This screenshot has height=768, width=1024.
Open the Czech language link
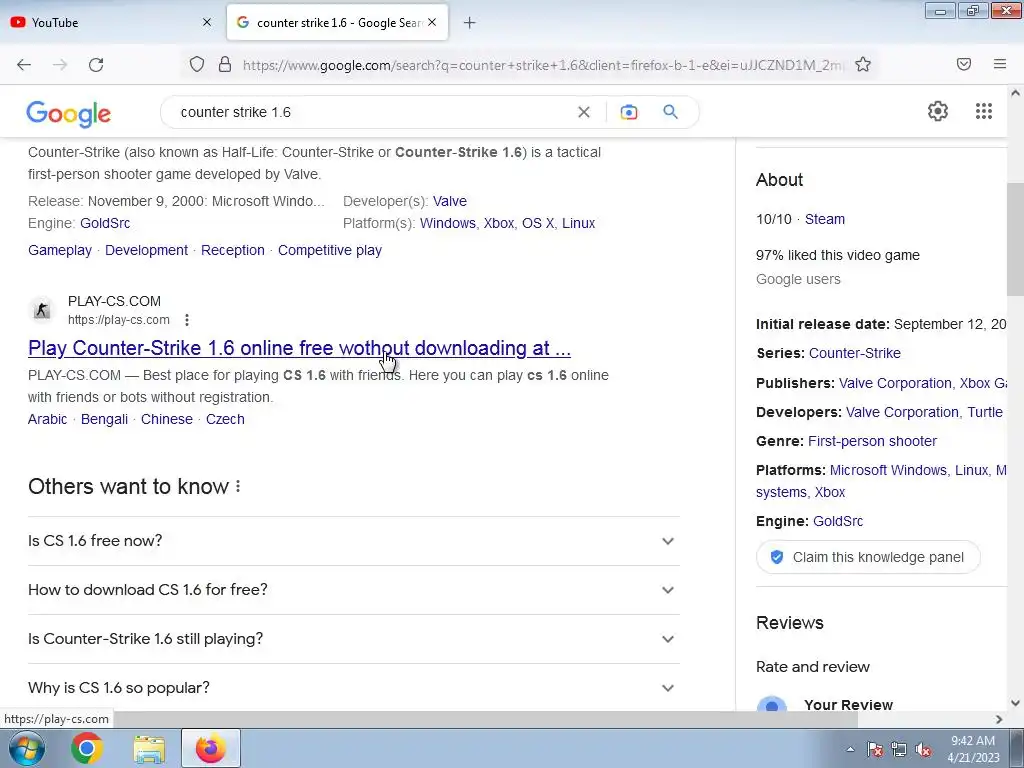tap(225, 419)
